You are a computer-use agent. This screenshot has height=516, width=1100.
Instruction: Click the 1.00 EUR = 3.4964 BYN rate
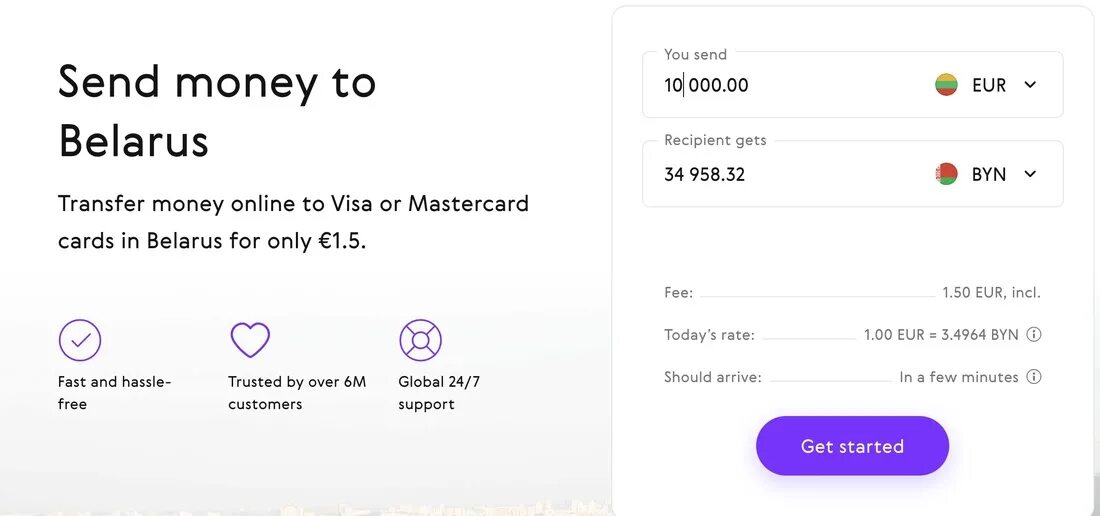click(940, 335)
